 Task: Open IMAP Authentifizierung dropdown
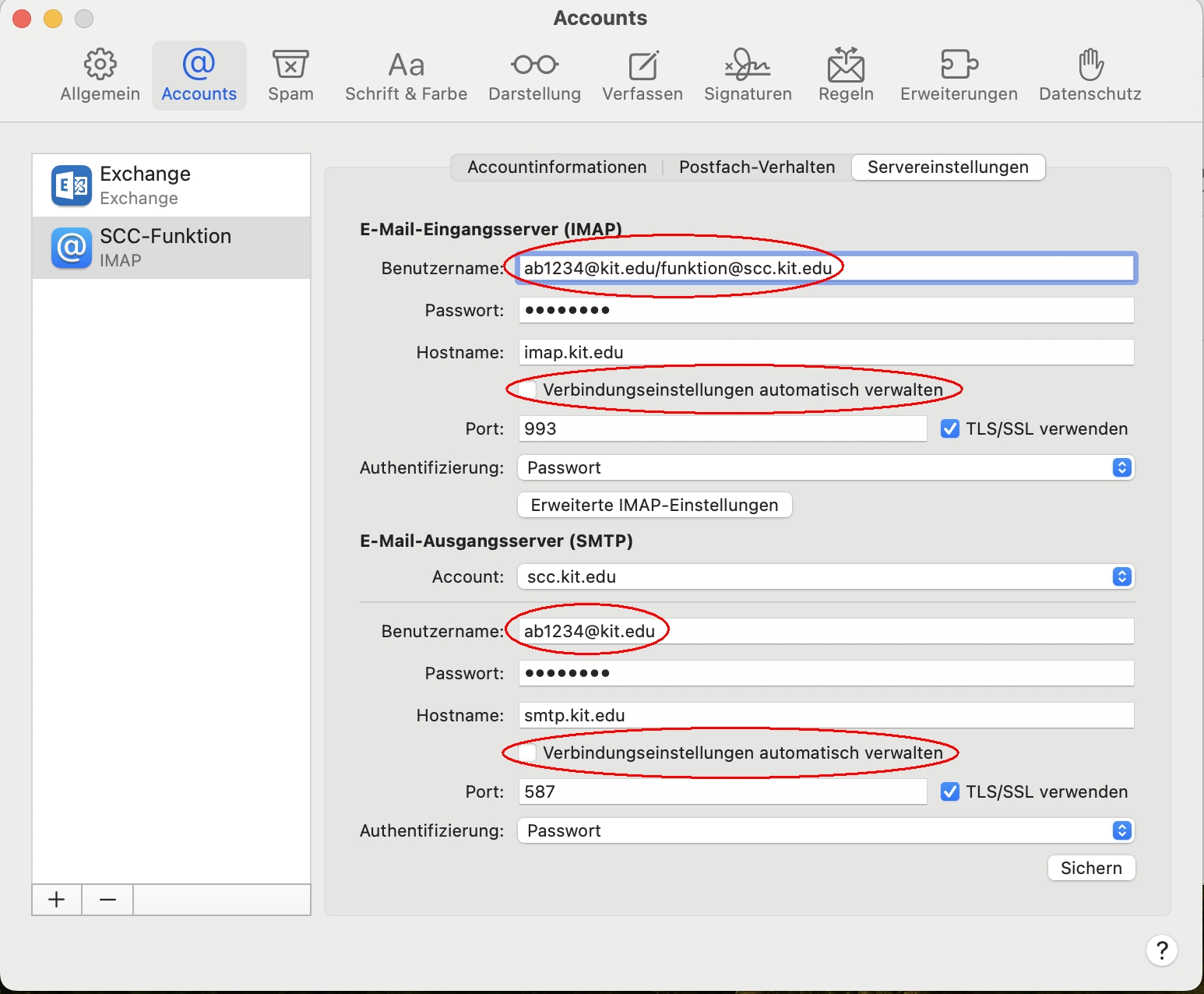[x=826, y=467]
